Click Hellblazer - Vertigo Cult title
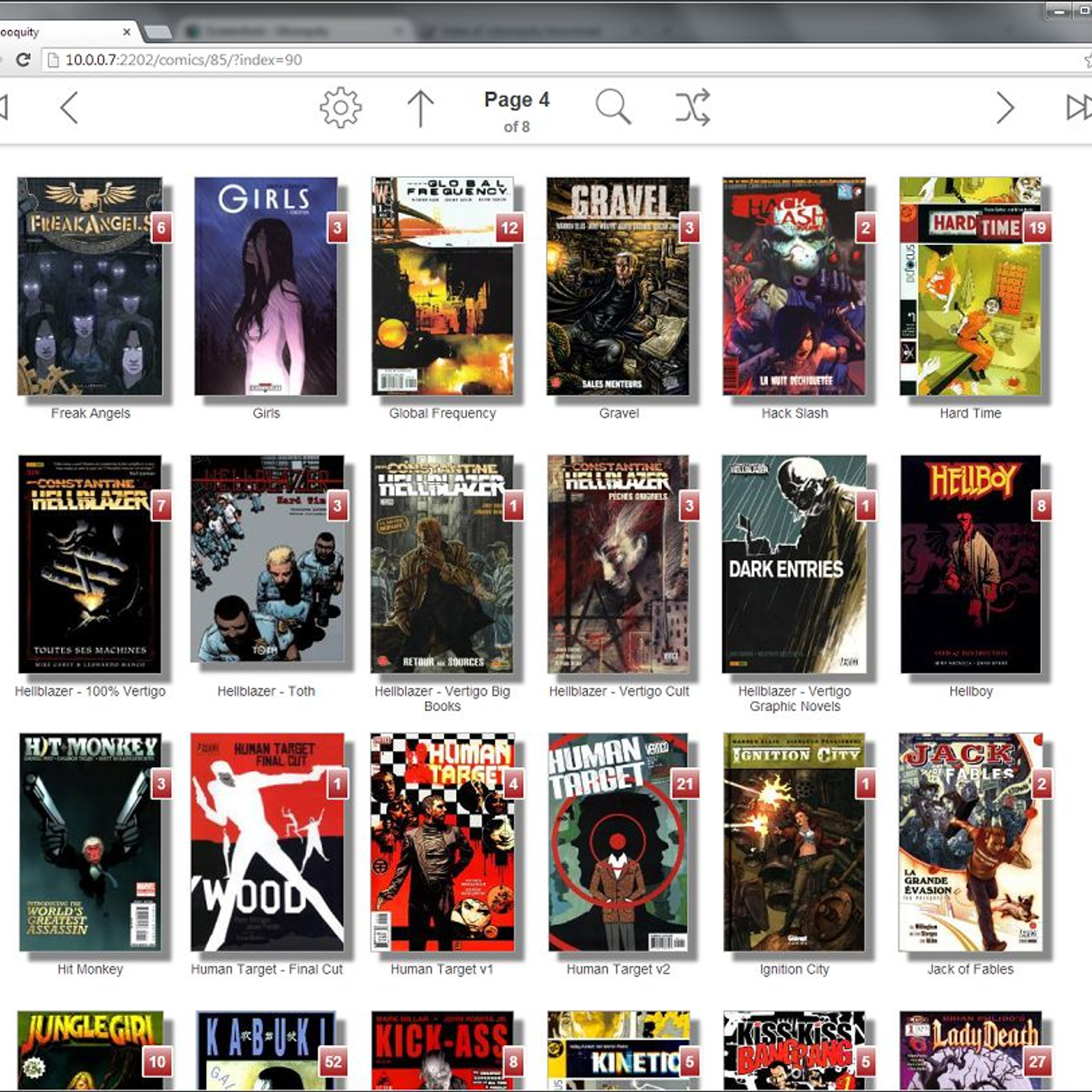This screenshot has width=1092, height=1092. [619, 691]
